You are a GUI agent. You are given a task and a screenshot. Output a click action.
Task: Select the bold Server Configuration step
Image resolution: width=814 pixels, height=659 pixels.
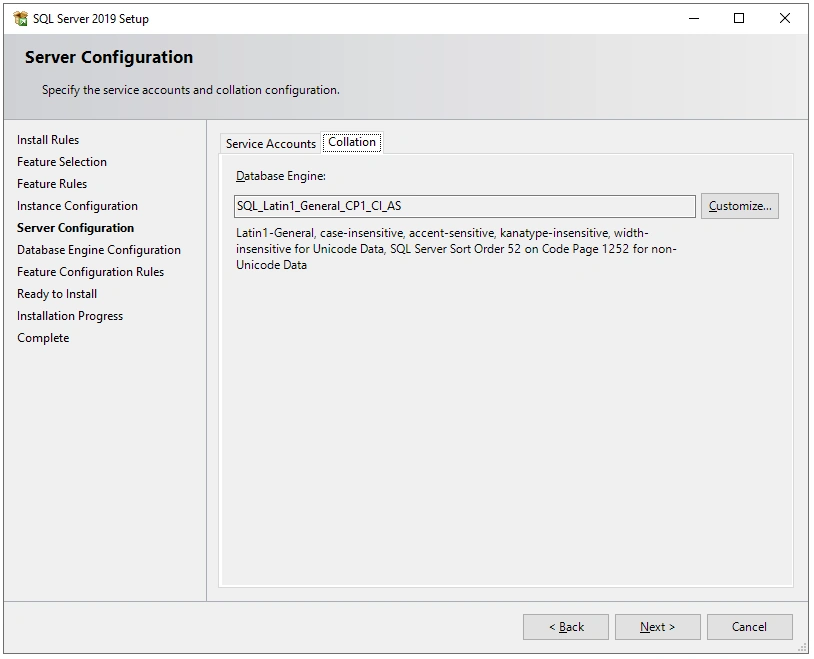[75, 228]
